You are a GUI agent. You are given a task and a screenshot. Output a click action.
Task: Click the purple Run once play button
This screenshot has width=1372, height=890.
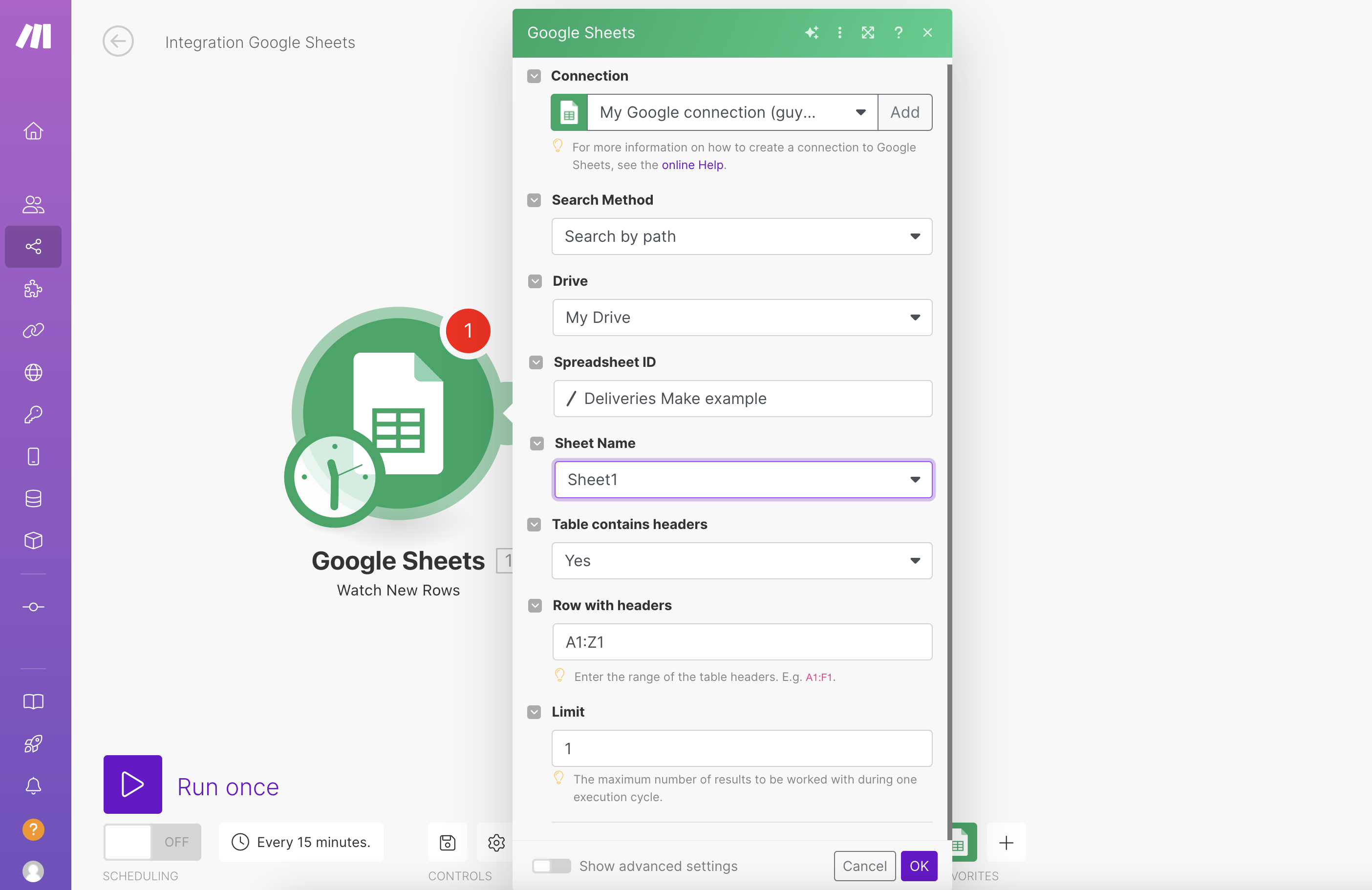click(132, 784)
